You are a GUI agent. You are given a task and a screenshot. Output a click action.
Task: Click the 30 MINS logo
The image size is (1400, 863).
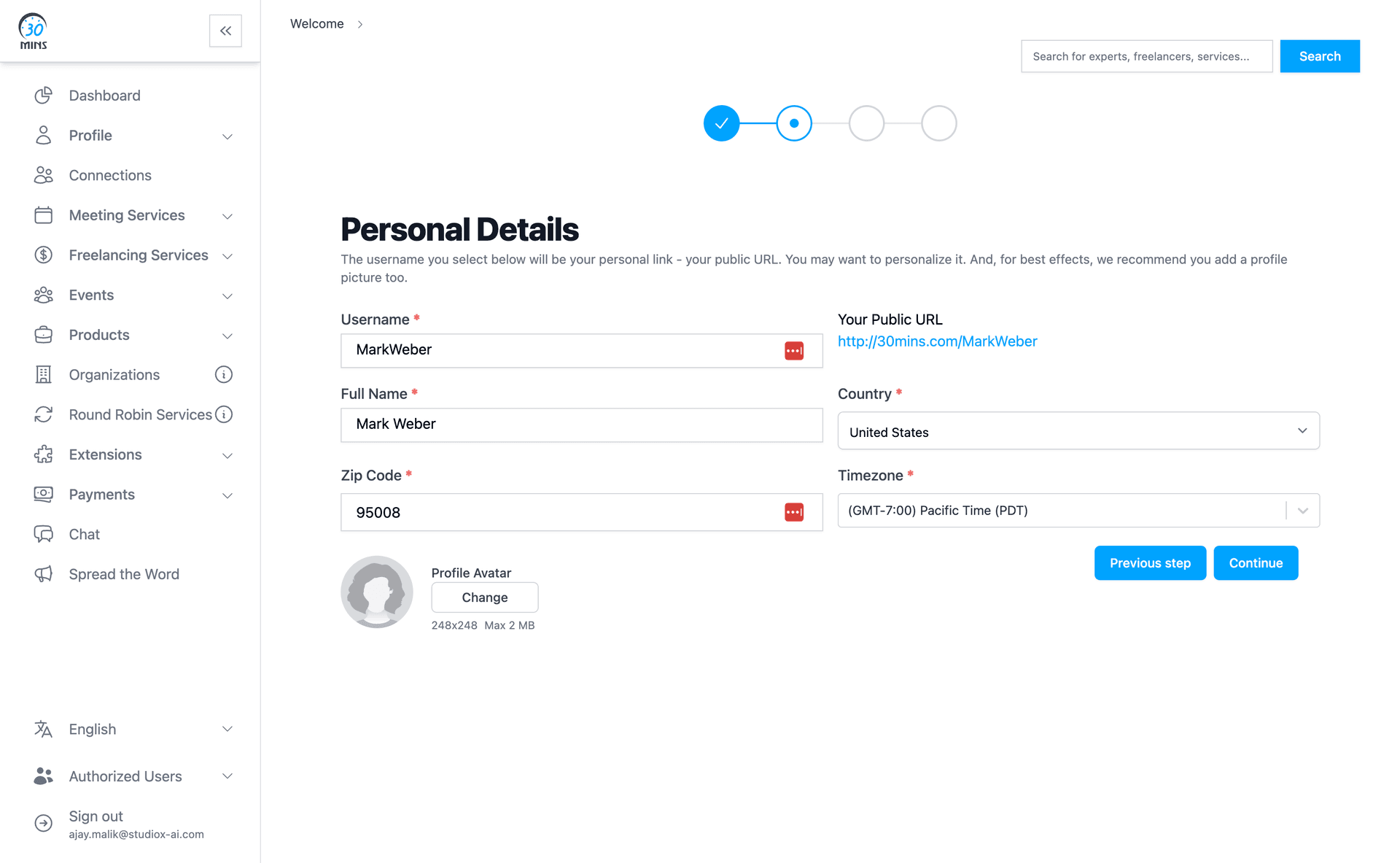tap(32, 31)
